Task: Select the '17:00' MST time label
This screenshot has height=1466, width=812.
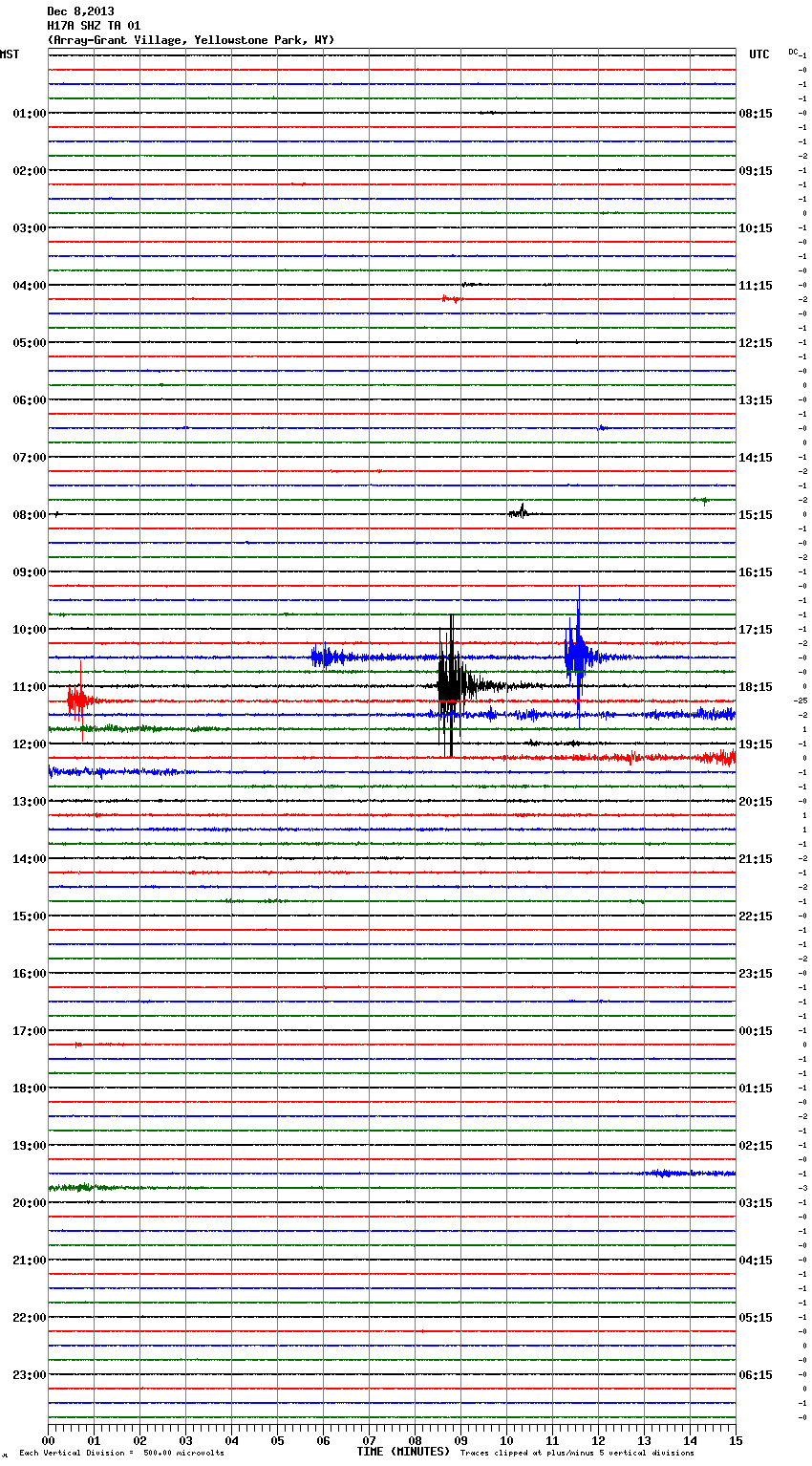Action: (30, 1031)
